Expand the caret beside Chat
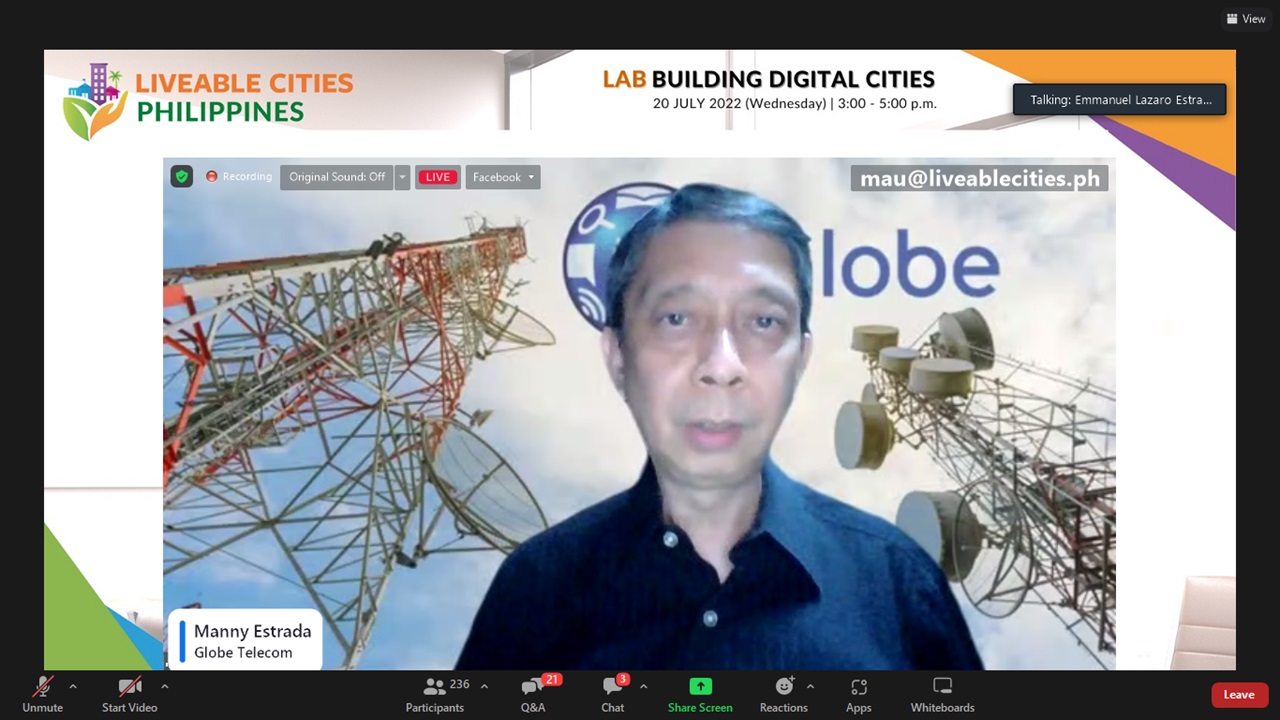The height and width of the screenshot is (720, 1280). (643, 687)
